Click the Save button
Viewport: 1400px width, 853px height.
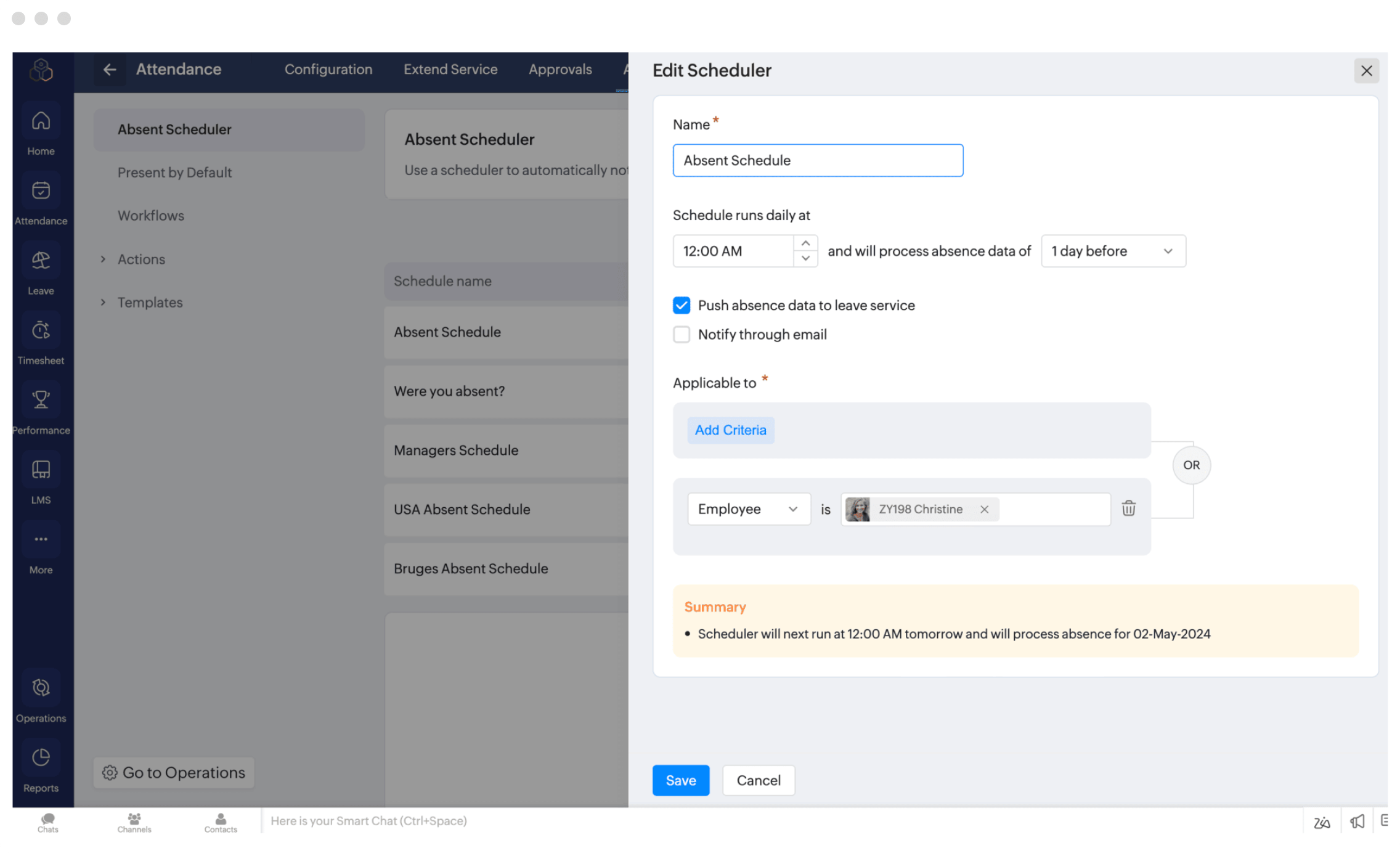680,780
